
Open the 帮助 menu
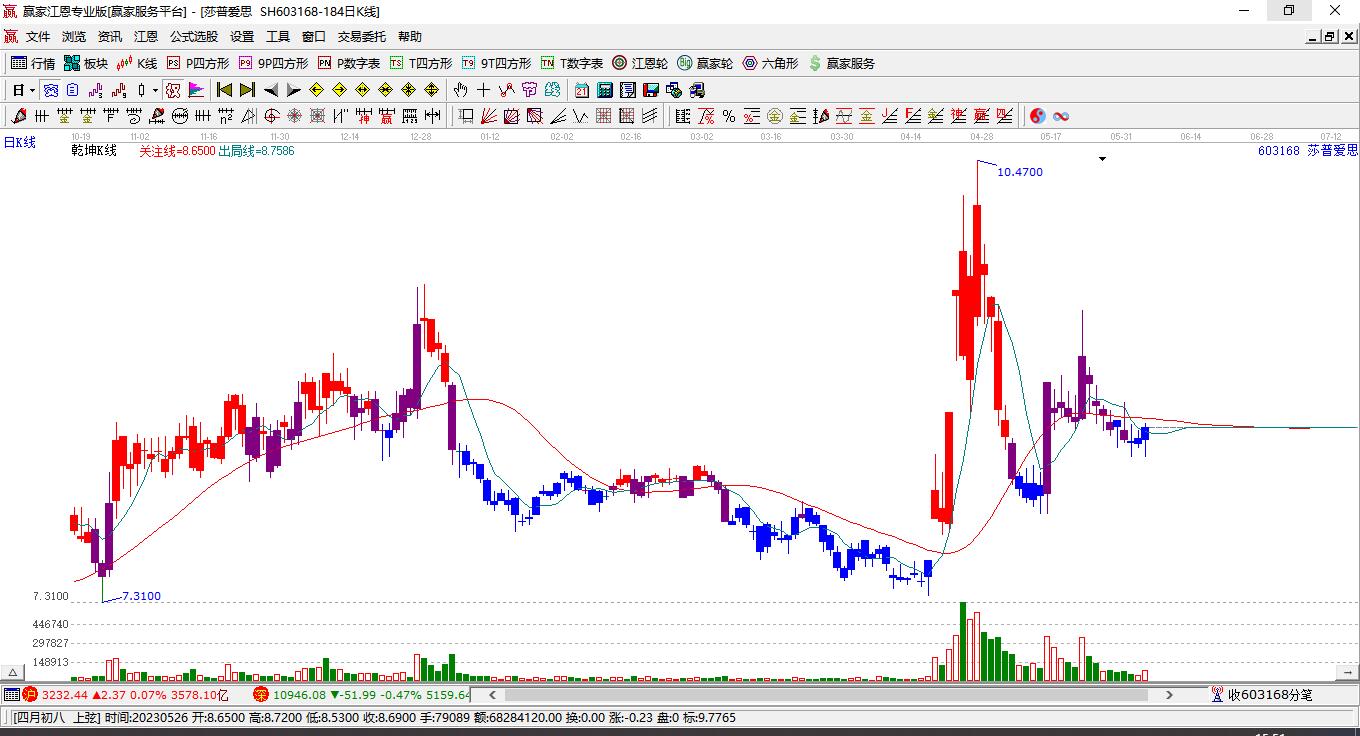[x=410, y=37]
